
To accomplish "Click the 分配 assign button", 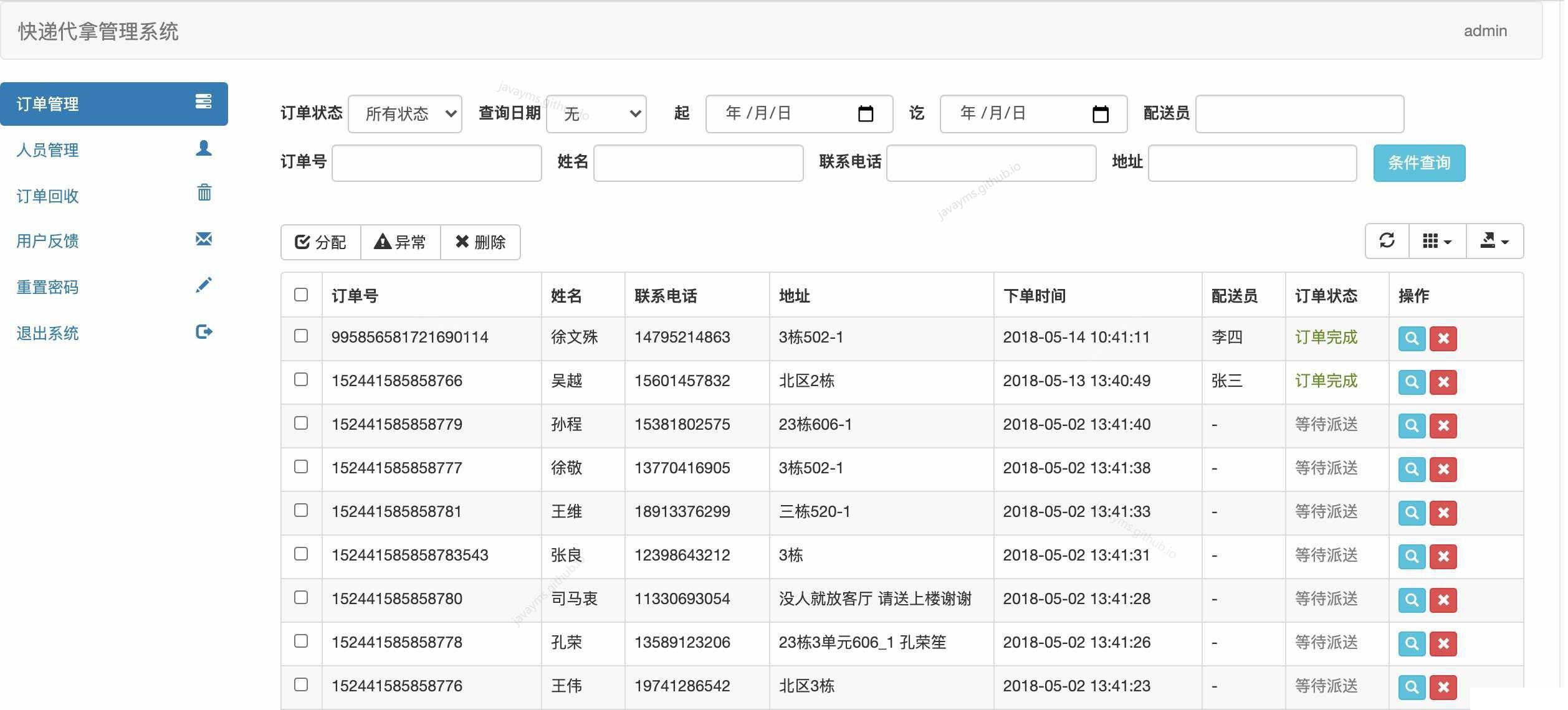I will pyautogui.click(x=320, y=242).
